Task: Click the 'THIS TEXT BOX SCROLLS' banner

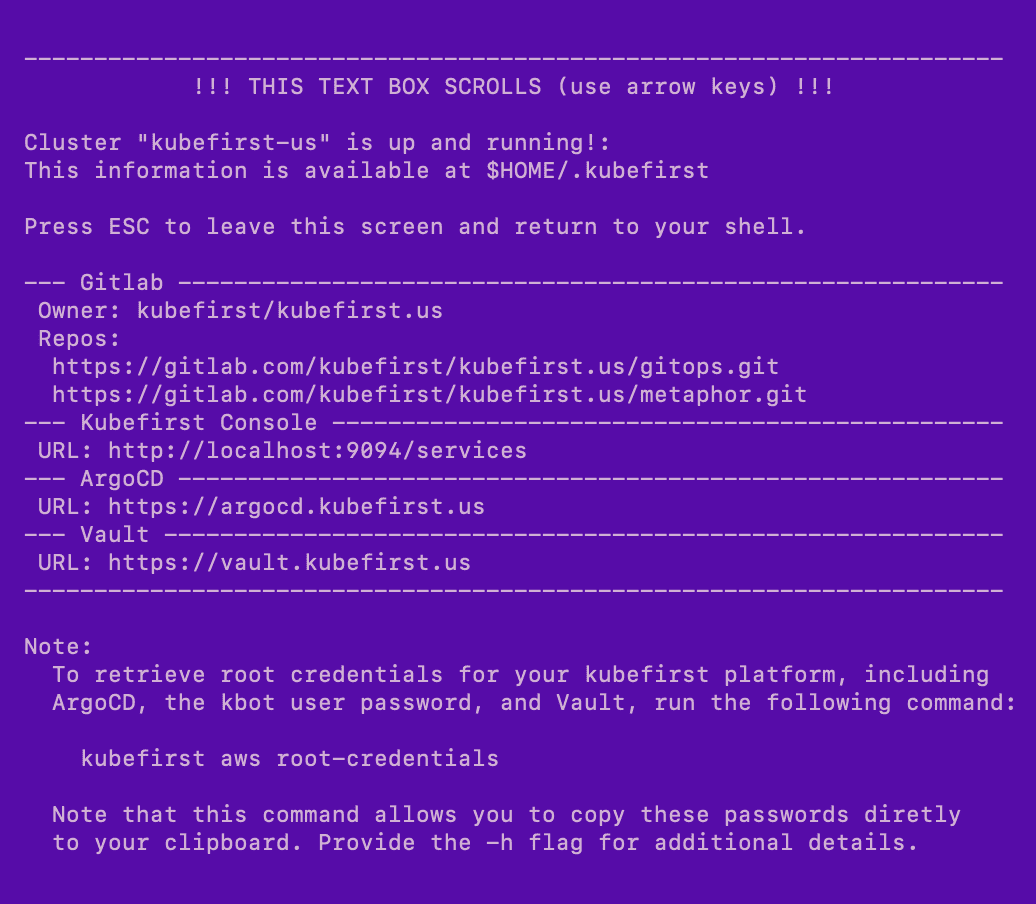Action: click(x=513, y=87)
